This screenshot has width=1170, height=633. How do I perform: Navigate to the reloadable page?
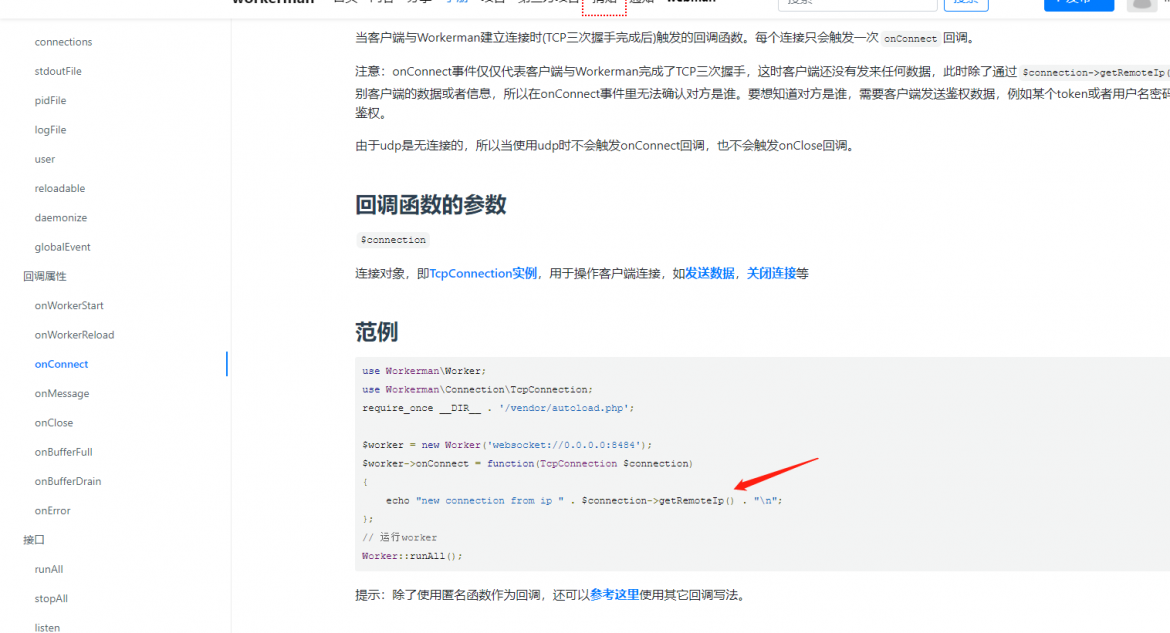coord(60,188)
